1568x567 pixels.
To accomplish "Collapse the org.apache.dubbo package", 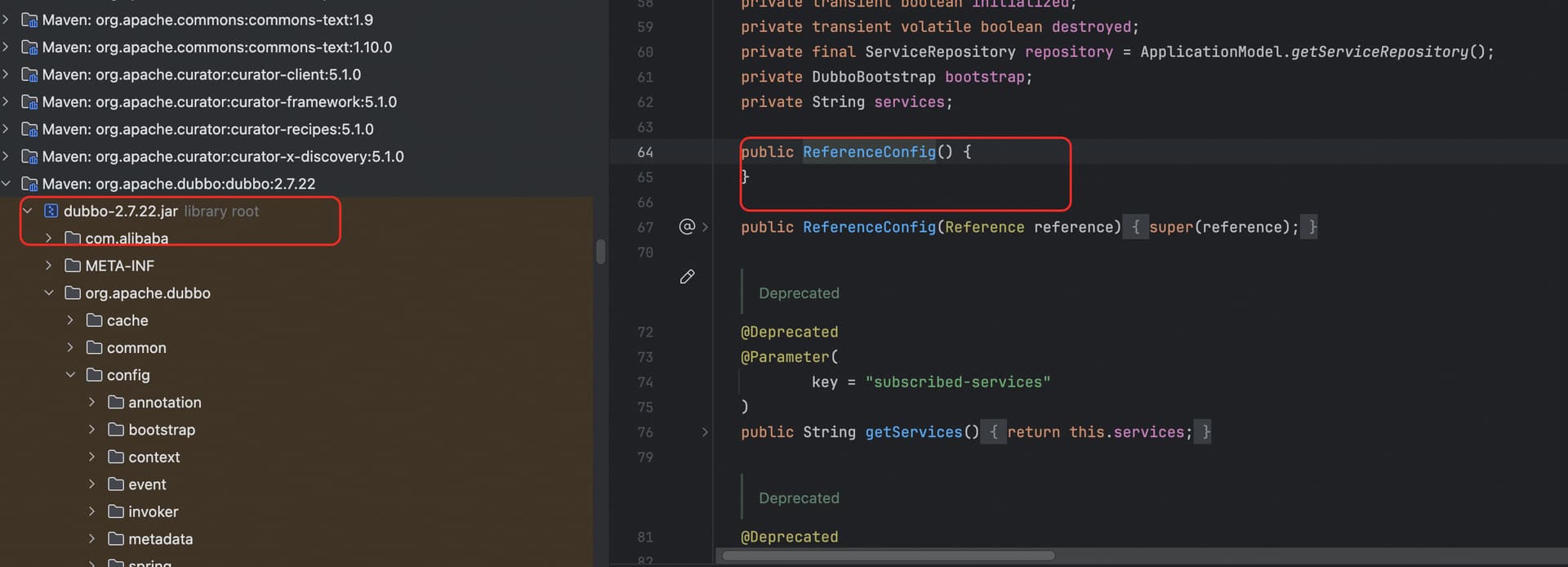I will click(49, 292).
